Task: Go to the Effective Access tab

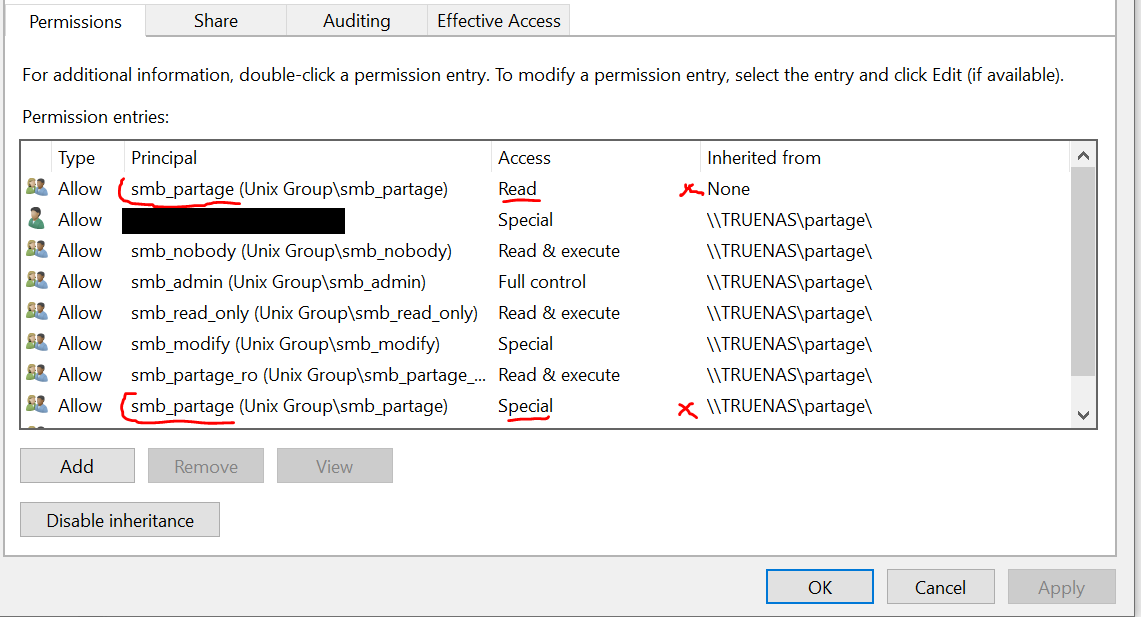Action: pos(498,20)
